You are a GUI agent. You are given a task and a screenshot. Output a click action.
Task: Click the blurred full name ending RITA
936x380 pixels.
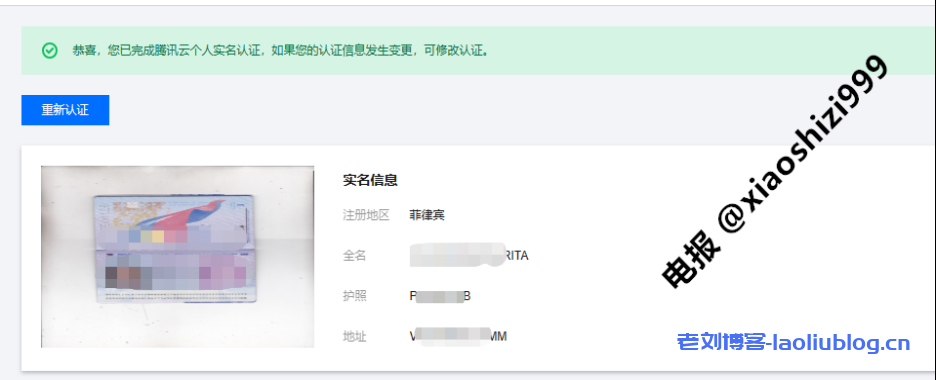click(x=469, y=256)
